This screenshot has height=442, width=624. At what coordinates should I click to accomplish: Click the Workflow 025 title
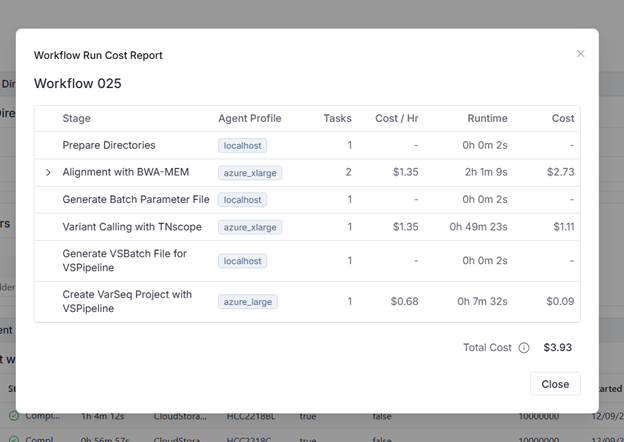point(78,83)
